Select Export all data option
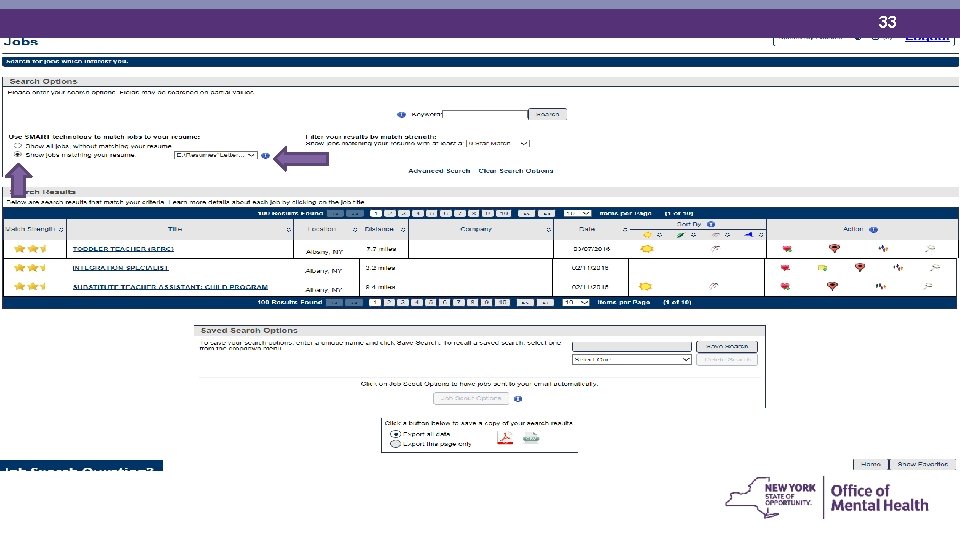 [396, 434]
